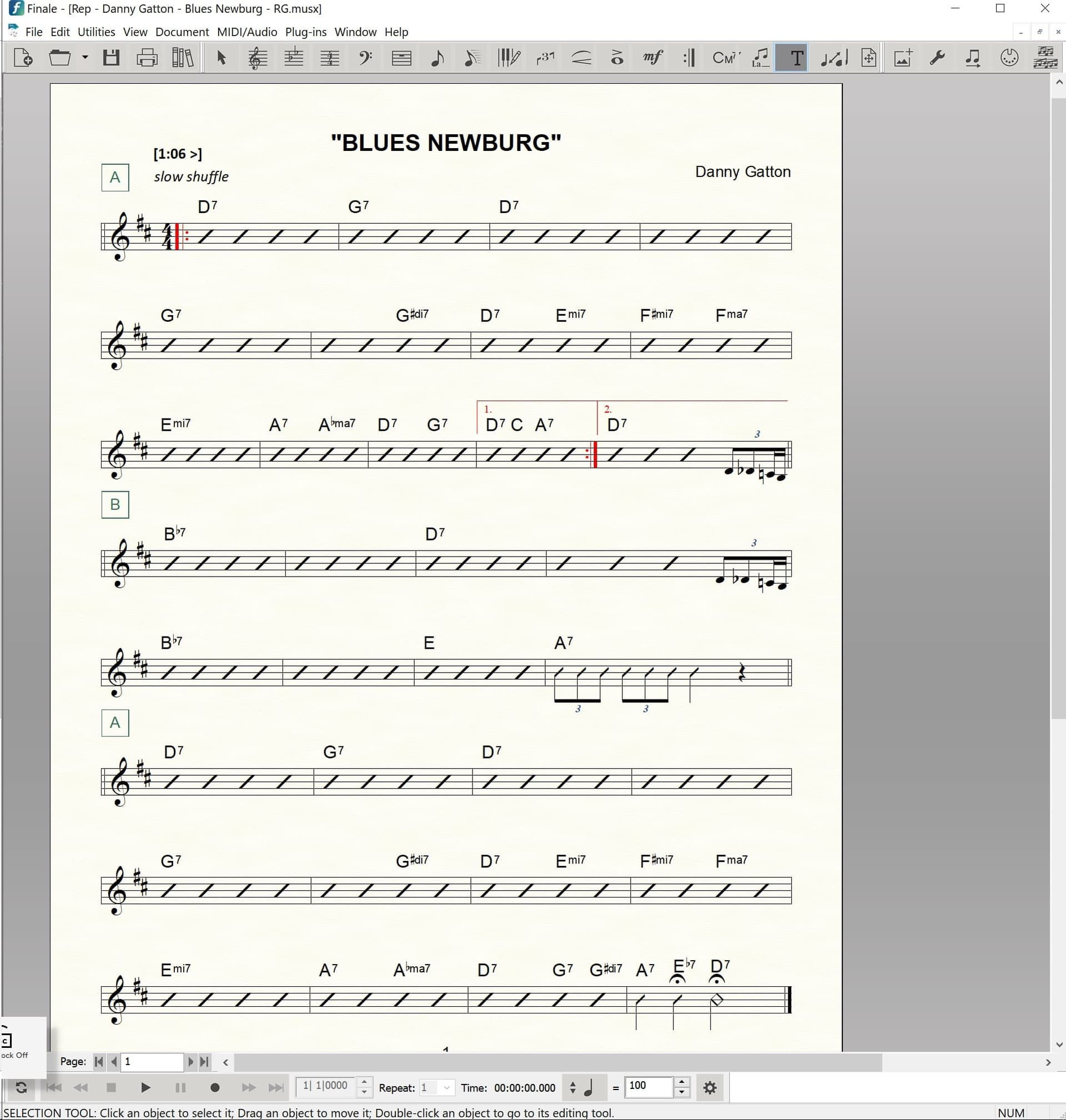Rewind to beginning in playback controls
This screenshot has height=1120, width=1066.
(54, 1088)
